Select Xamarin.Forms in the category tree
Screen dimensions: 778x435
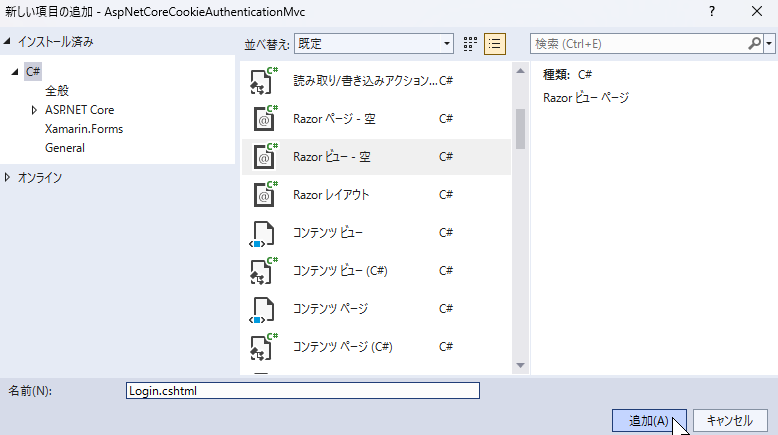84,129
